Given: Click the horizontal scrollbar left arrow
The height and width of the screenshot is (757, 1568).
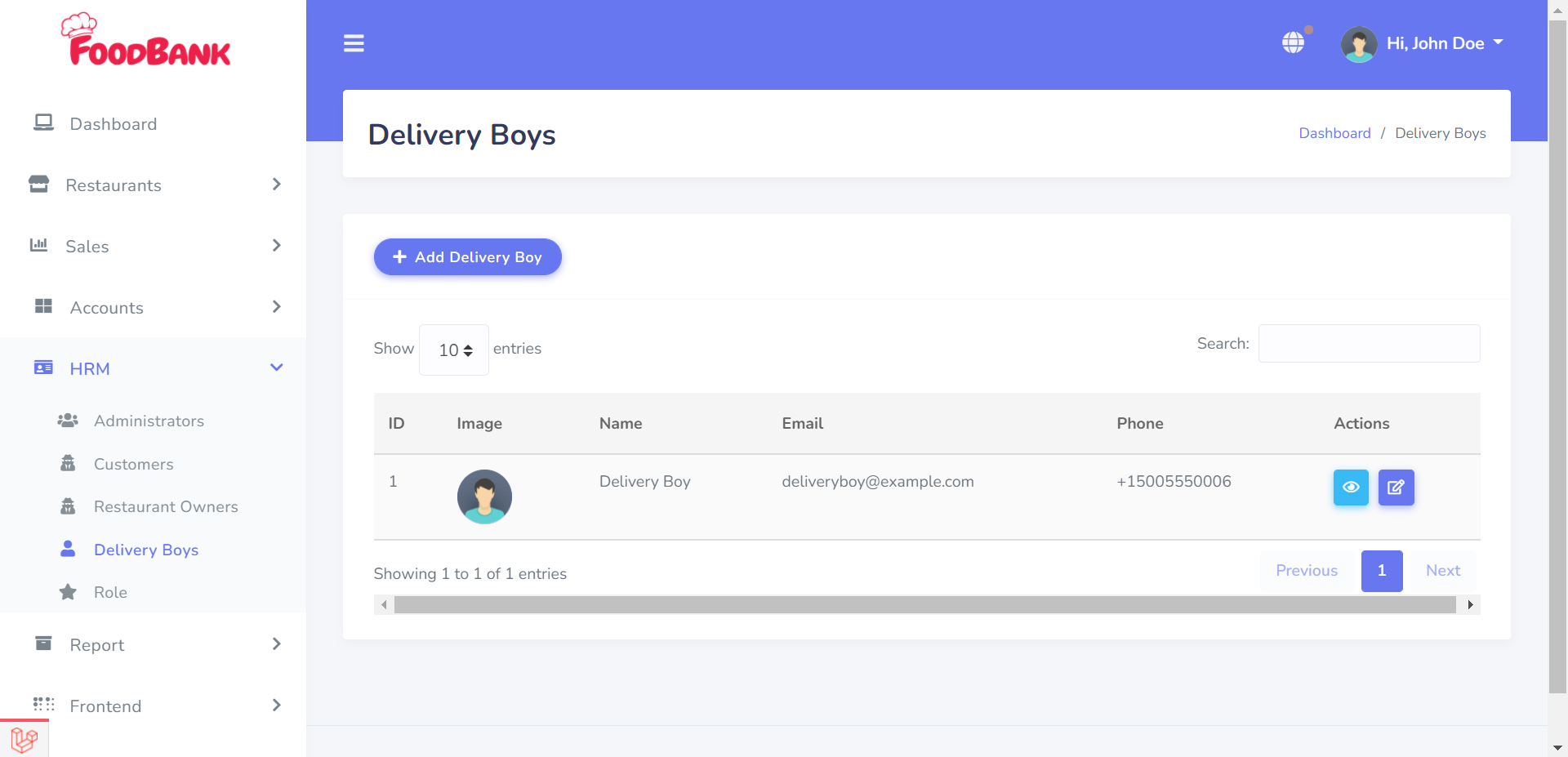Looking at the screenshot, I should [384, 604].
